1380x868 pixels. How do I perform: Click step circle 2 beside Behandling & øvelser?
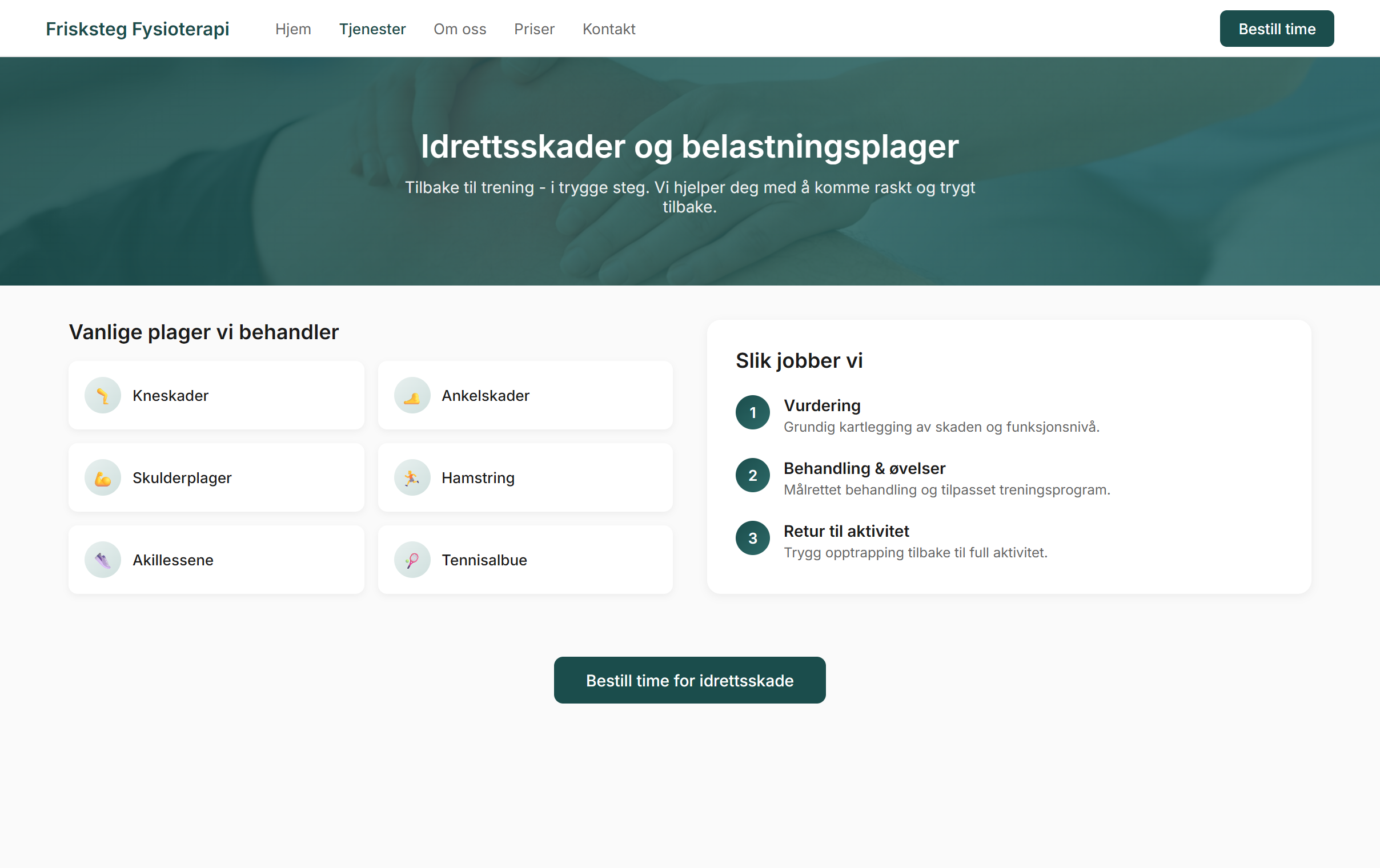[752, 475]
